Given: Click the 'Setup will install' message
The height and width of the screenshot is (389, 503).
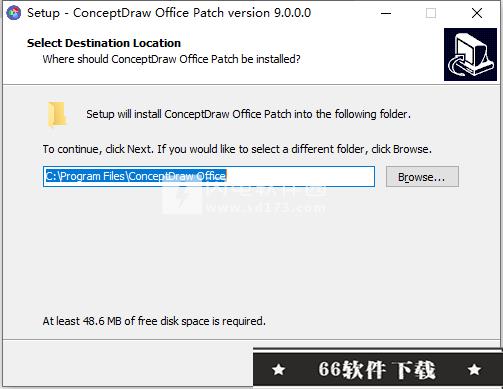Looking at the screenshot, I should click(x=248, y=114).
